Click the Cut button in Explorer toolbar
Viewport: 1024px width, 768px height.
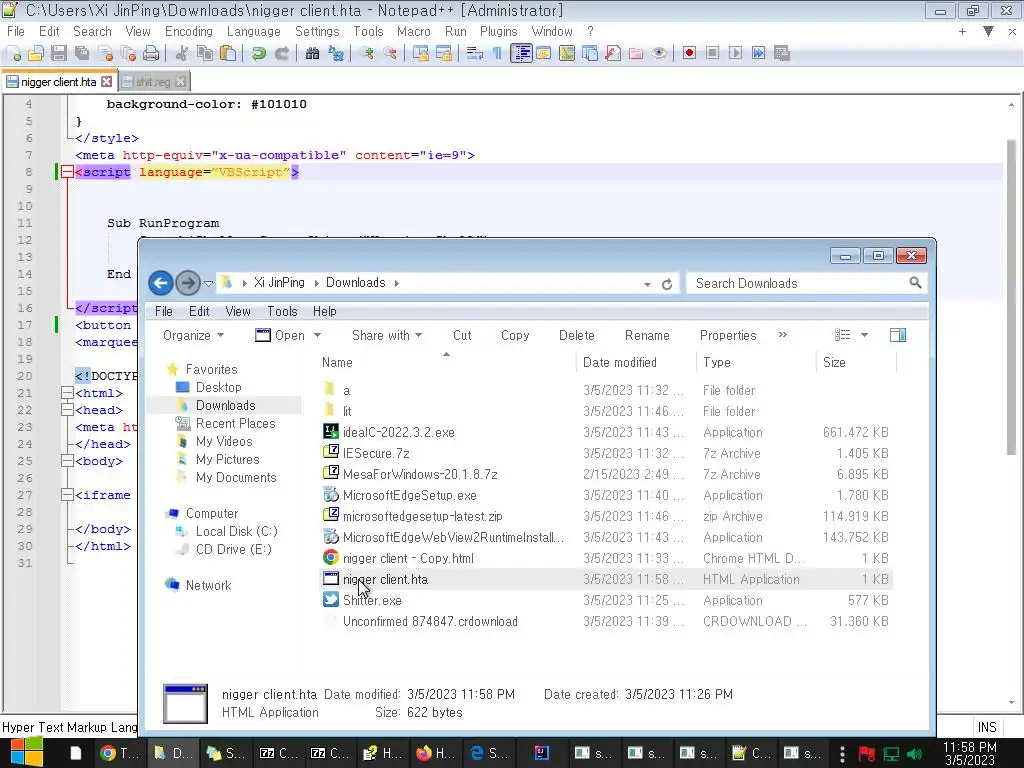click(x=462, y=335)
